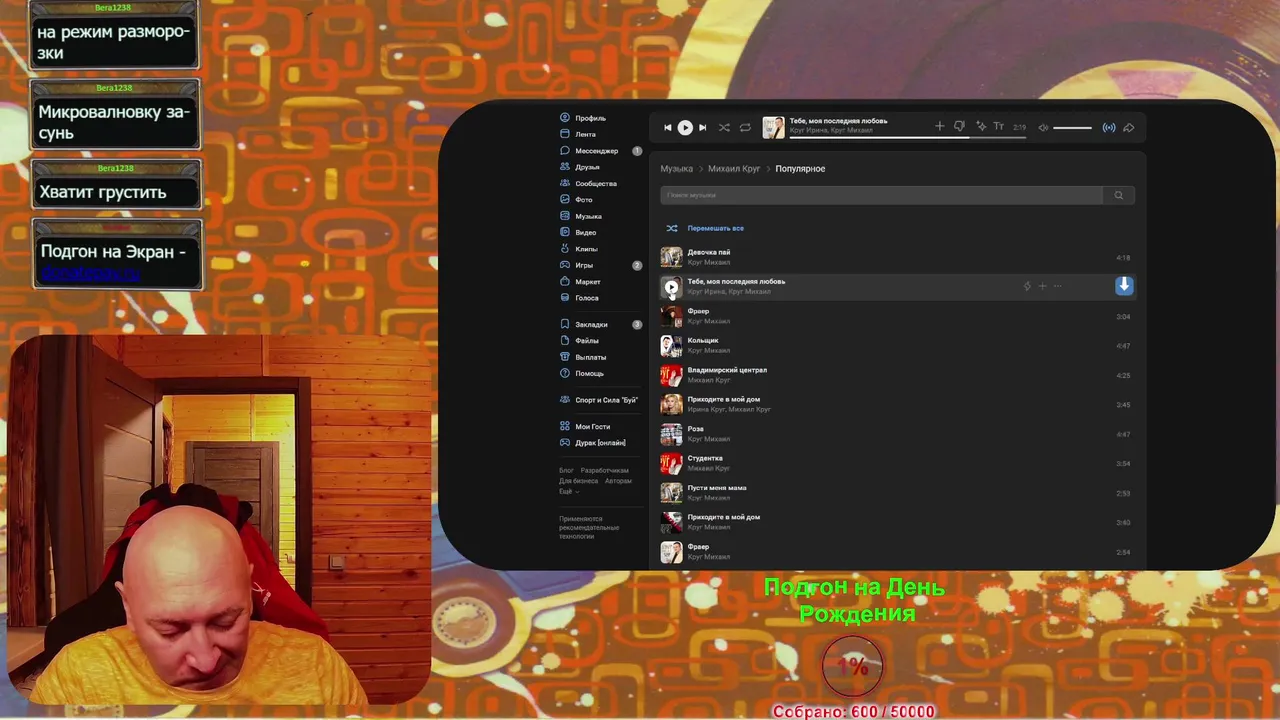Seek on the track progress bar

909,137
